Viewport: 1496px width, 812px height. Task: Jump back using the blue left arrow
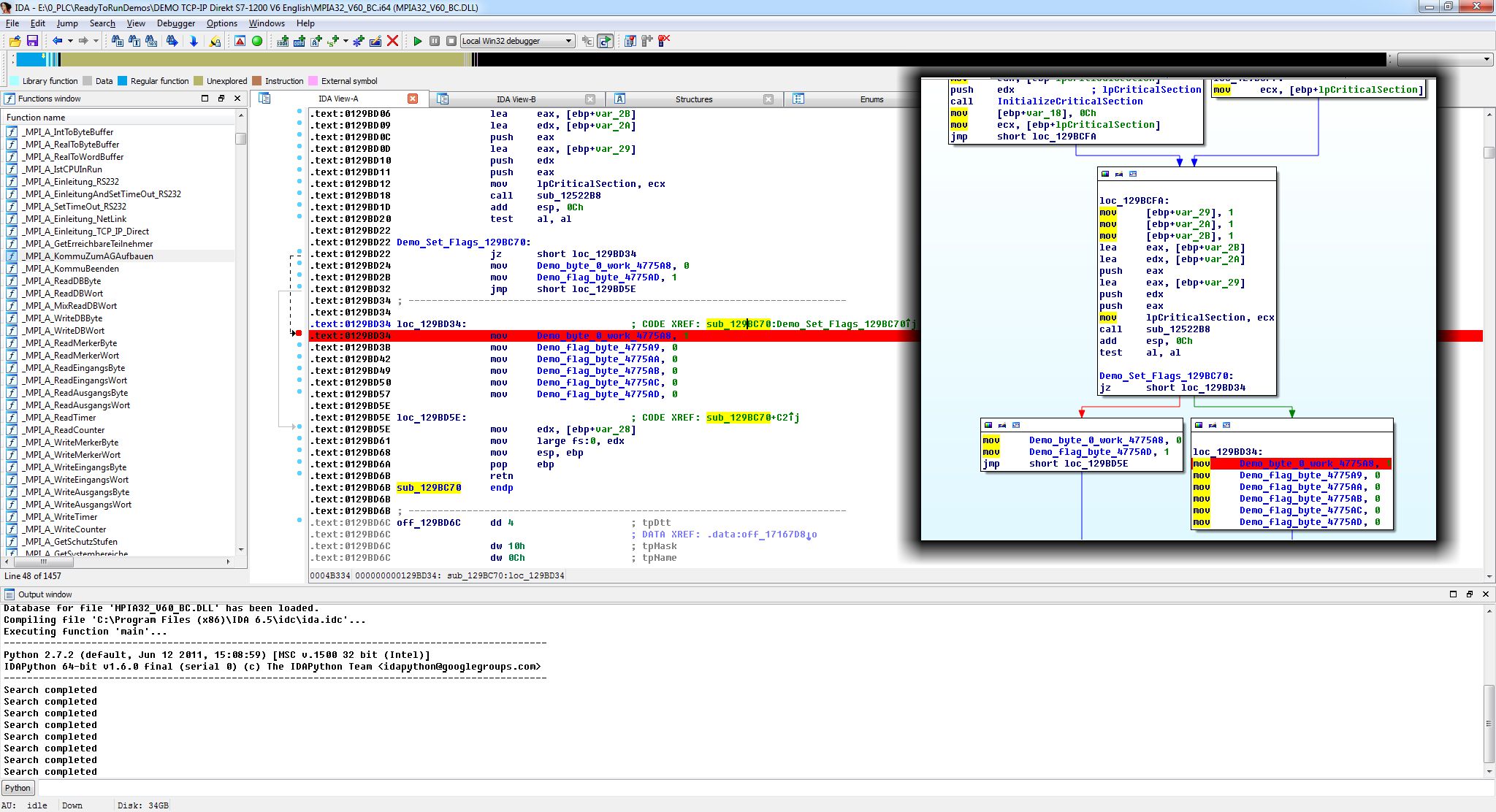click(57, 41)
